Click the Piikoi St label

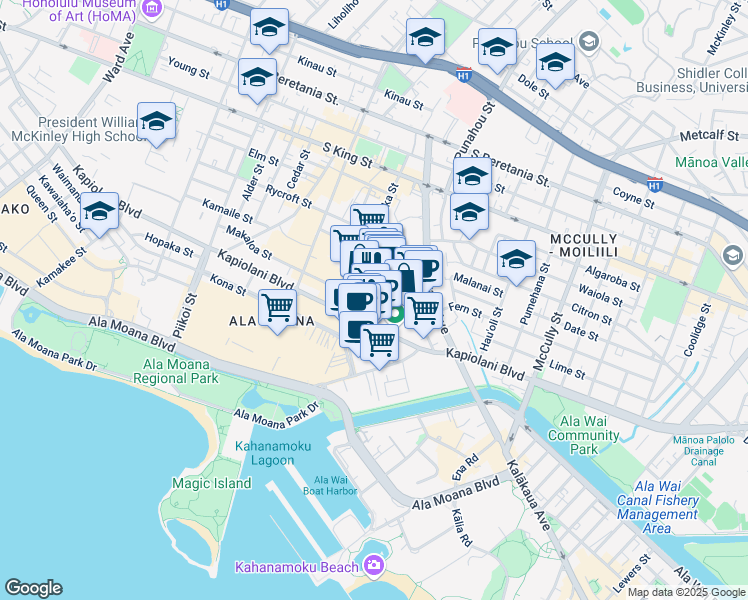(184, 315)
